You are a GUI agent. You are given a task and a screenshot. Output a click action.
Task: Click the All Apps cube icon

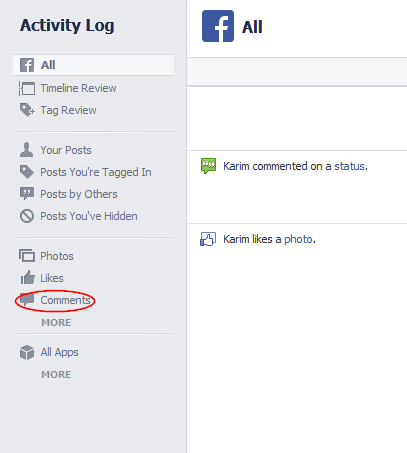click(27, 352)
